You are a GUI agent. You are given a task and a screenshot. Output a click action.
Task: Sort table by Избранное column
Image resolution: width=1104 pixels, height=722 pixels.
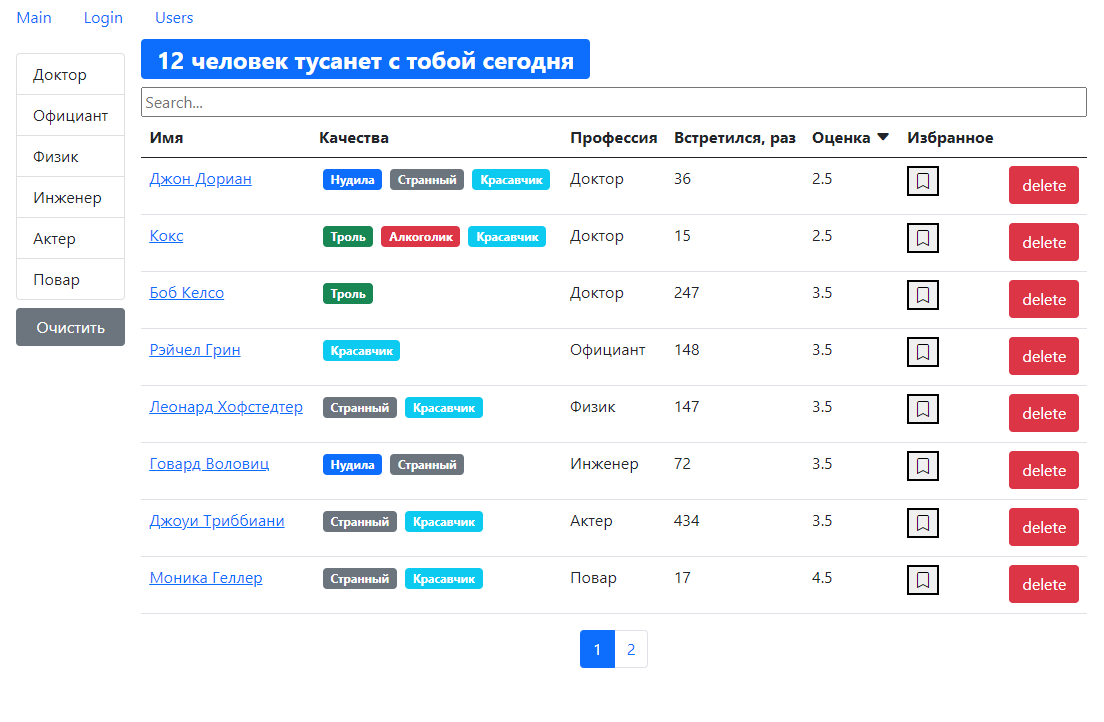[x=950, y=138]
